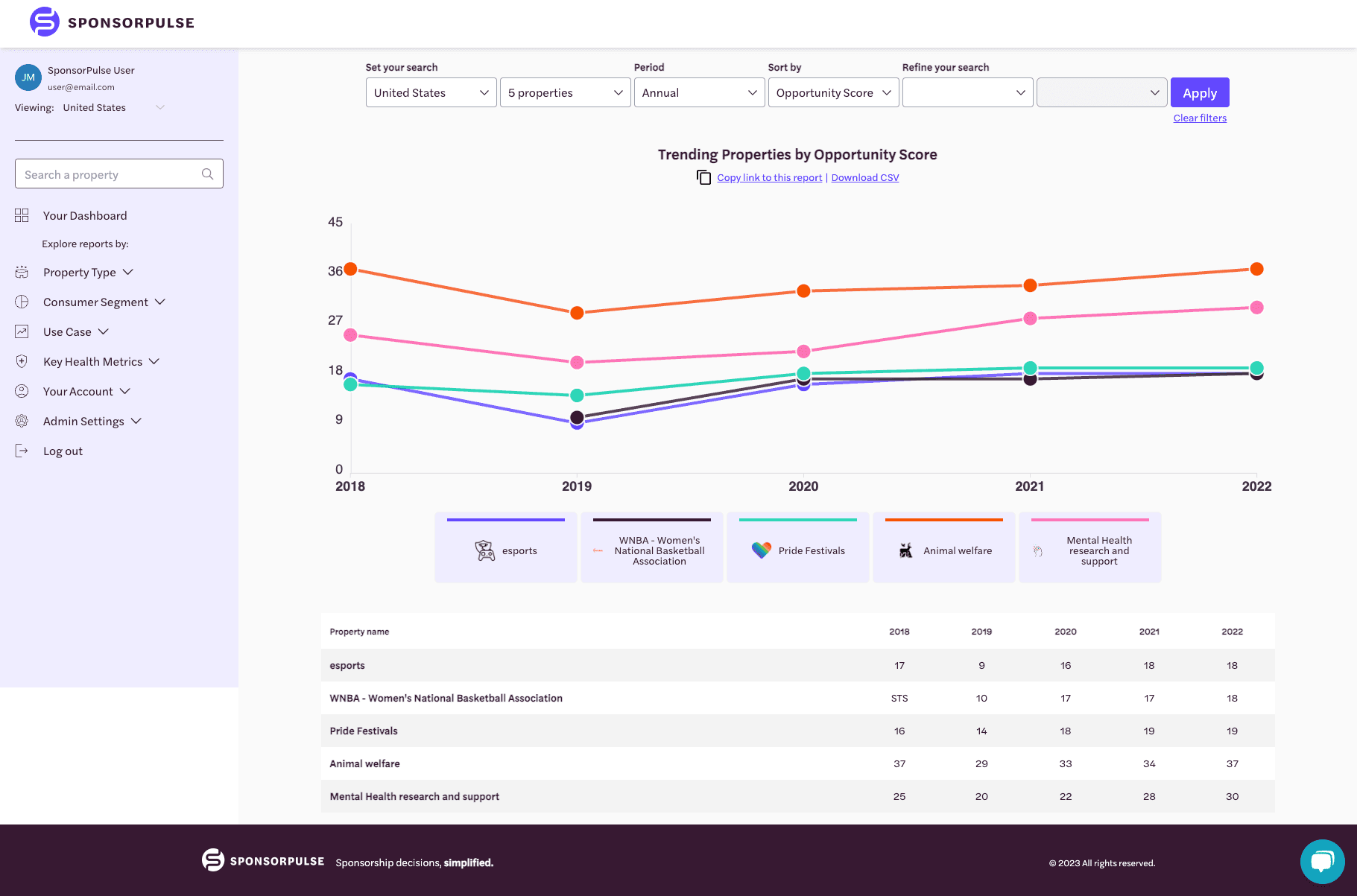The height and width of the screenshot is (896, 1357).
Task: Click the Admin Settings gear icon
Action: pos(22,421)
